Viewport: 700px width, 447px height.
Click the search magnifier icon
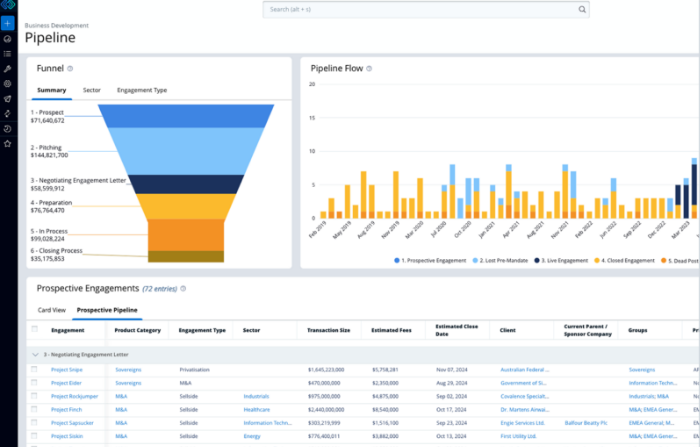[582, 10]
